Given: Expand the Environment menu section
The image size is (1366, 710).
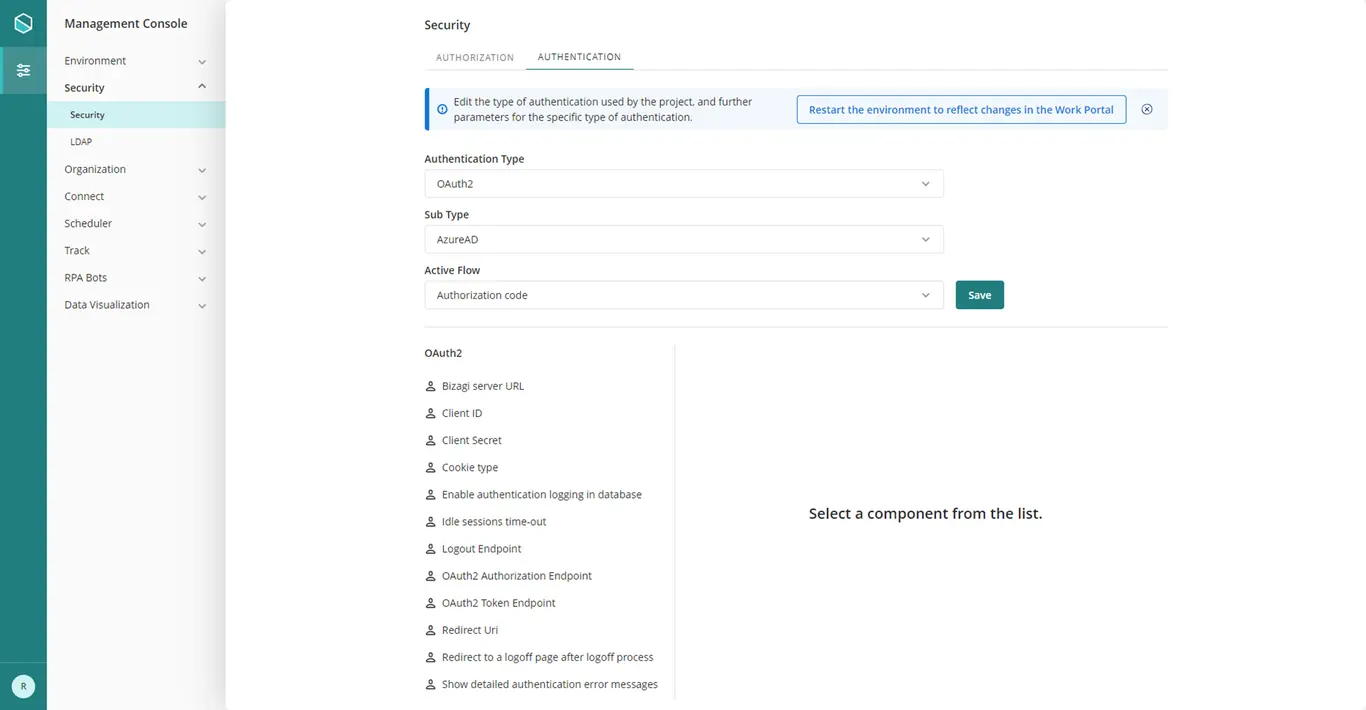Looking at the screenshot, I should coord(135,61).
